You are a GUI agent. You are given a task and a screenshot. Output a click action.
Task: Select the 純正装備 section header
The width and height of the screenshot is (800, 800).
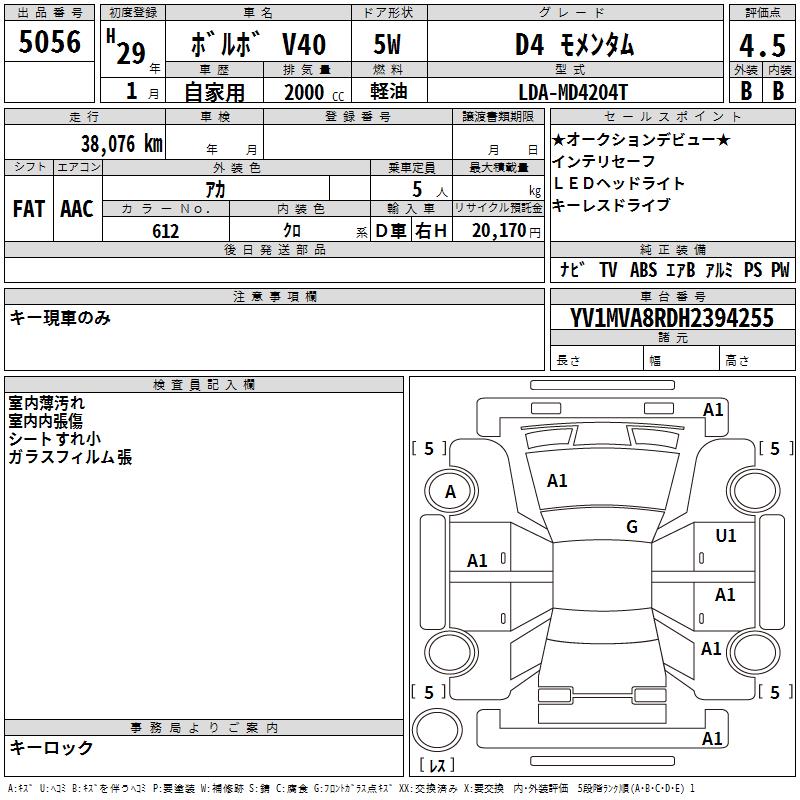click(x=672, y=249)
